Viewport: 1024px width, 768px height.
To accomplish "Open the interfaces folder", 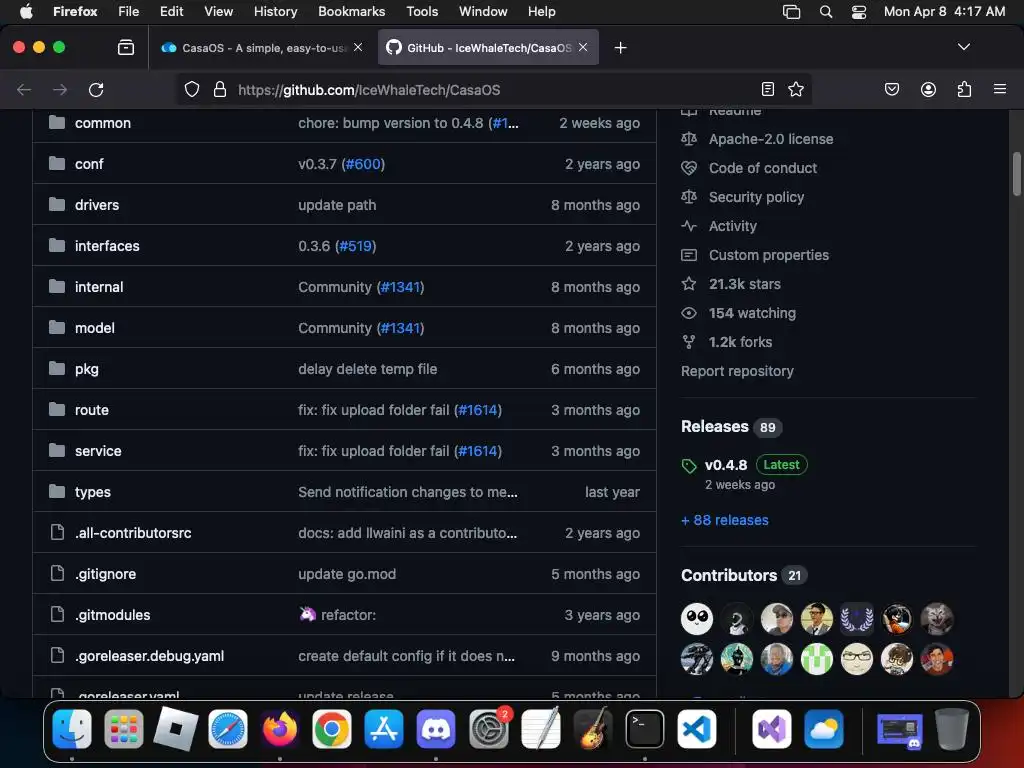I will tap(107, 246).
